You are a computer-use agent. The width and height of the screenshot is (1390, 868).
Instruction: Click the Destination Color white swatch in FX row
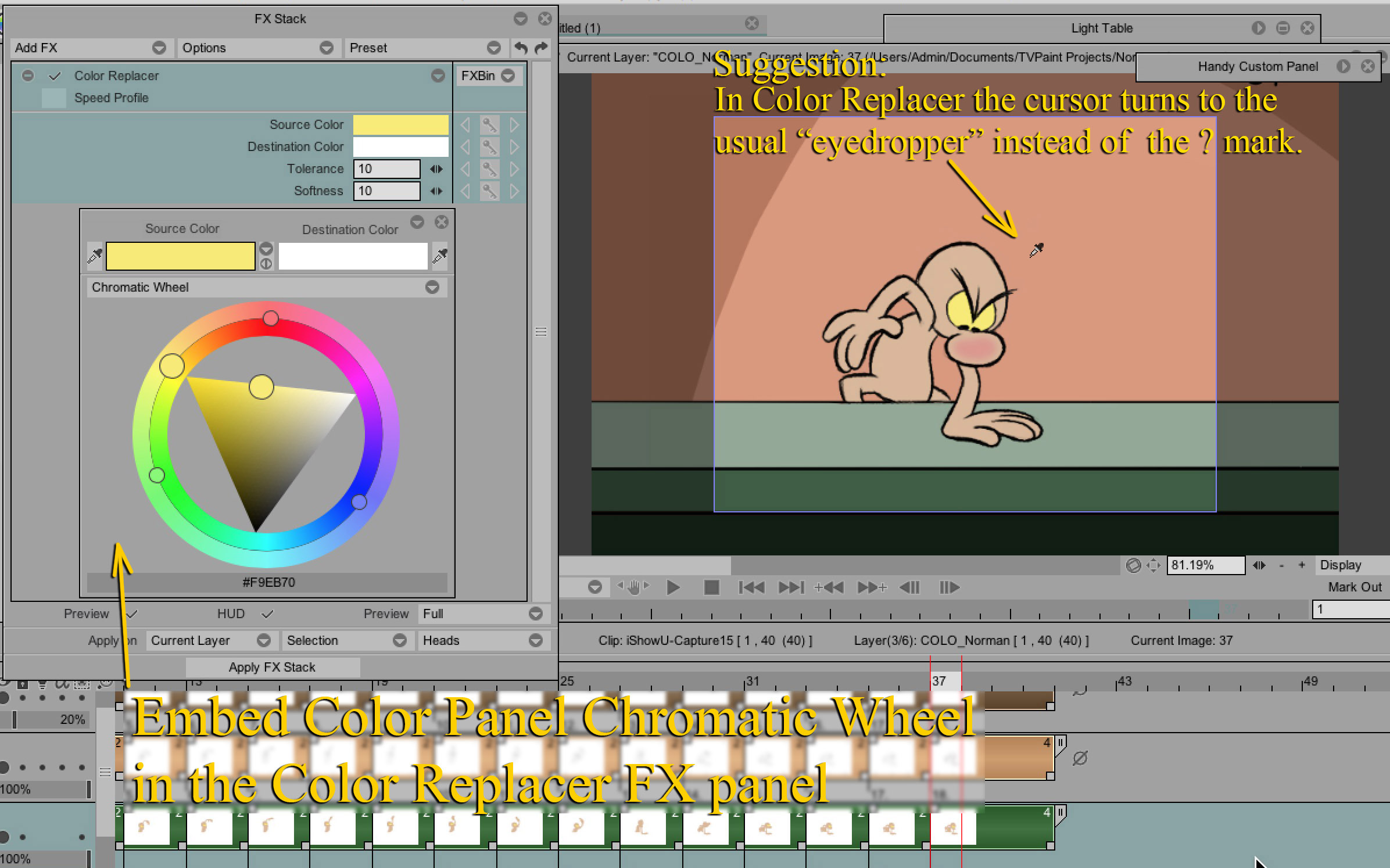click(x=401, y=147)
